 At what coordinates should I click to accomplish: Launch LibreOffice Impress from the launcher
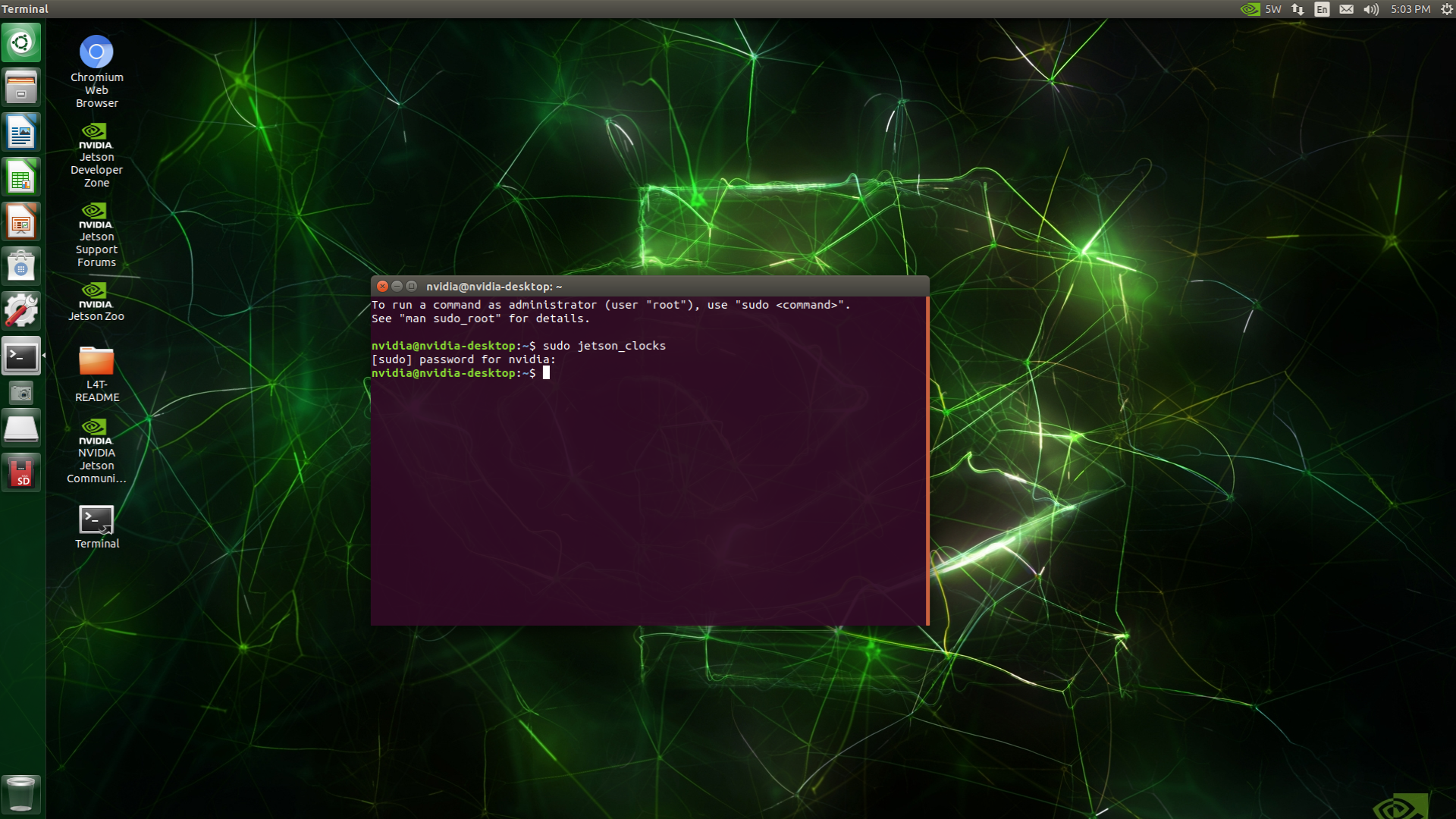[x=21, y=221]
